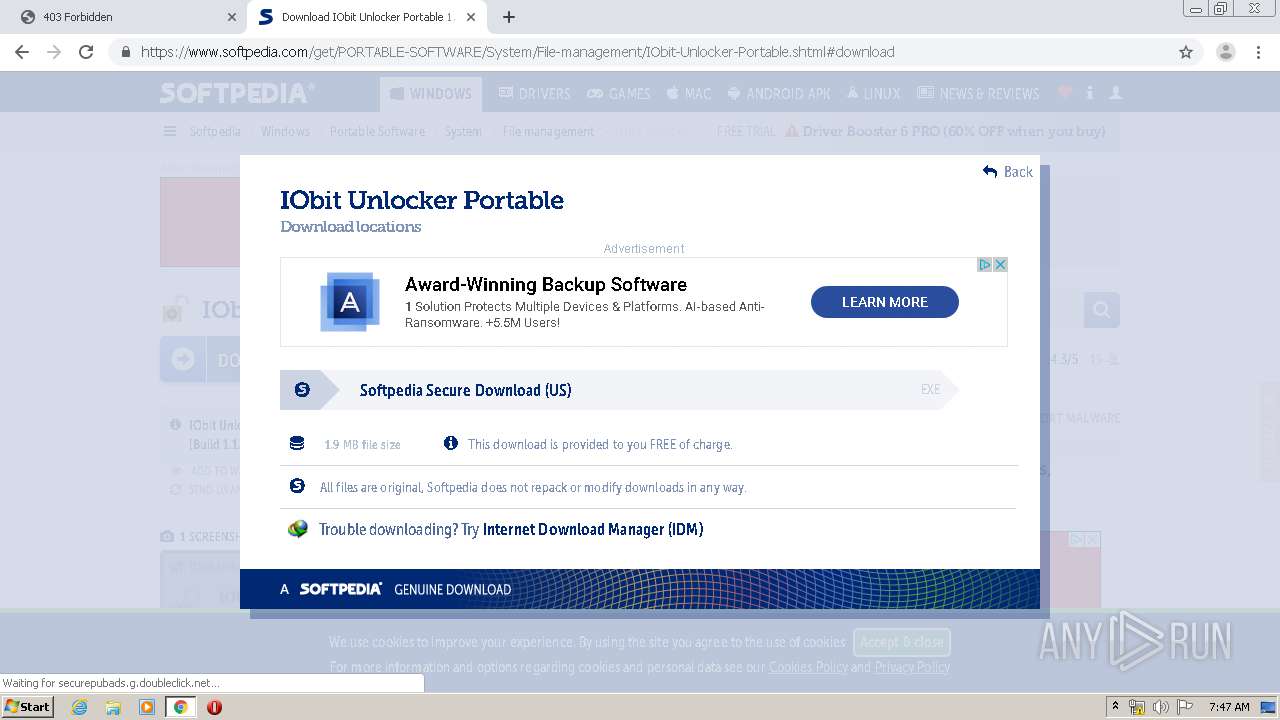Open the Privacy Policy link
Viewport: 1280px width, 720px height.
912,667
